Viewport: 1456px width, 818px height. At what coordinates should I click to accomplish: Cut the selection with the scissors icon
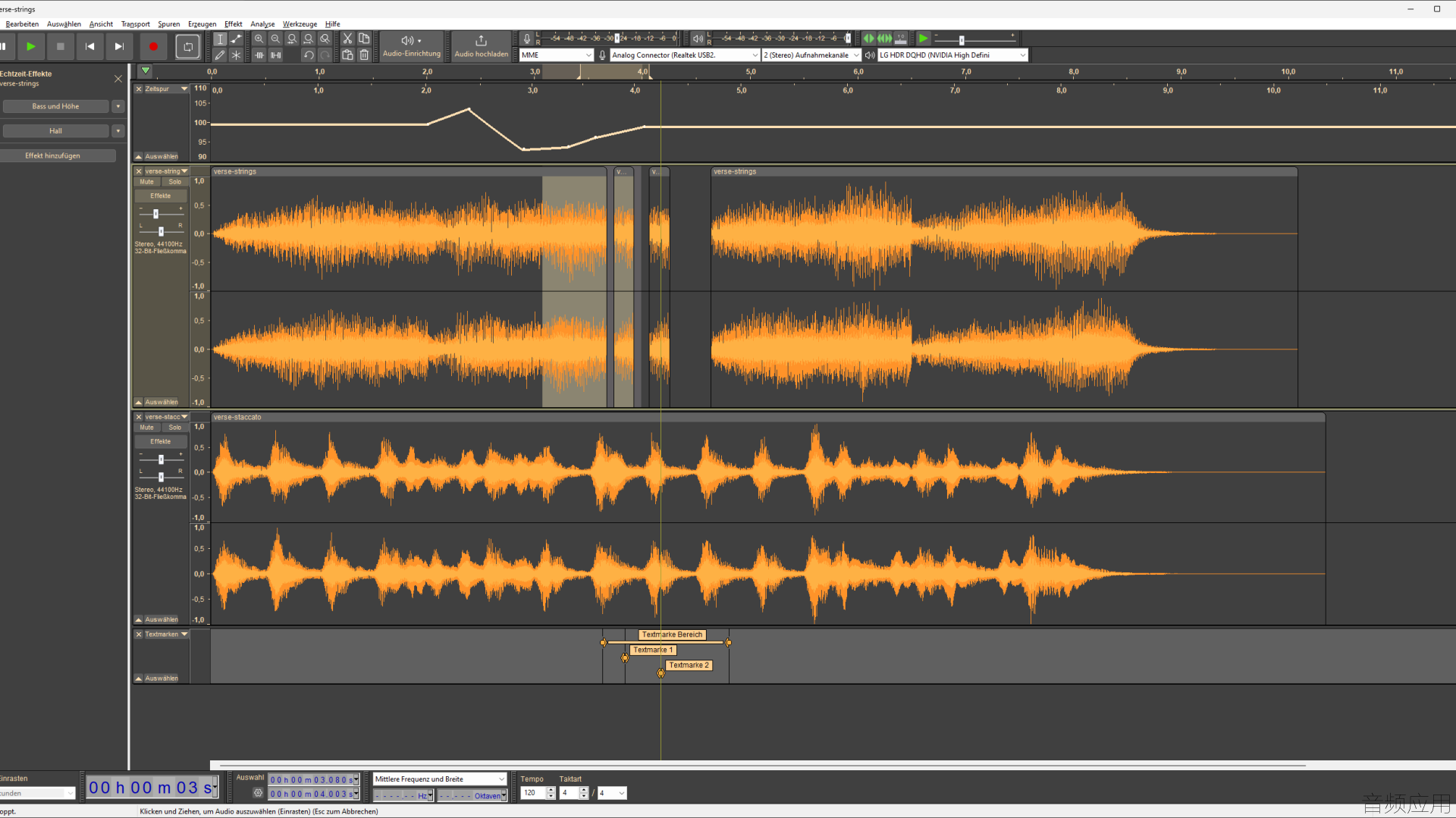[347, 39]
